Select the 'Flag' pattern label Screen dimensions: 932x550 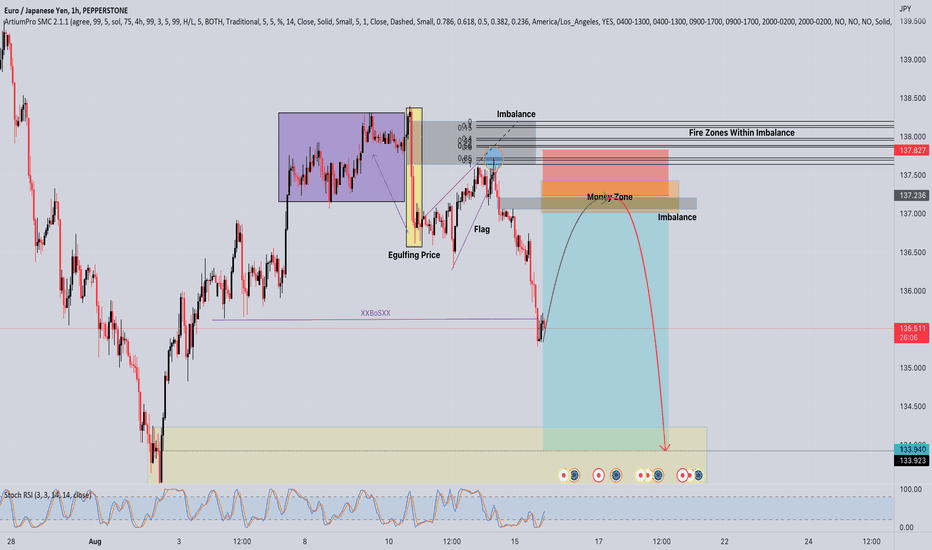click(x=482, y=229)
